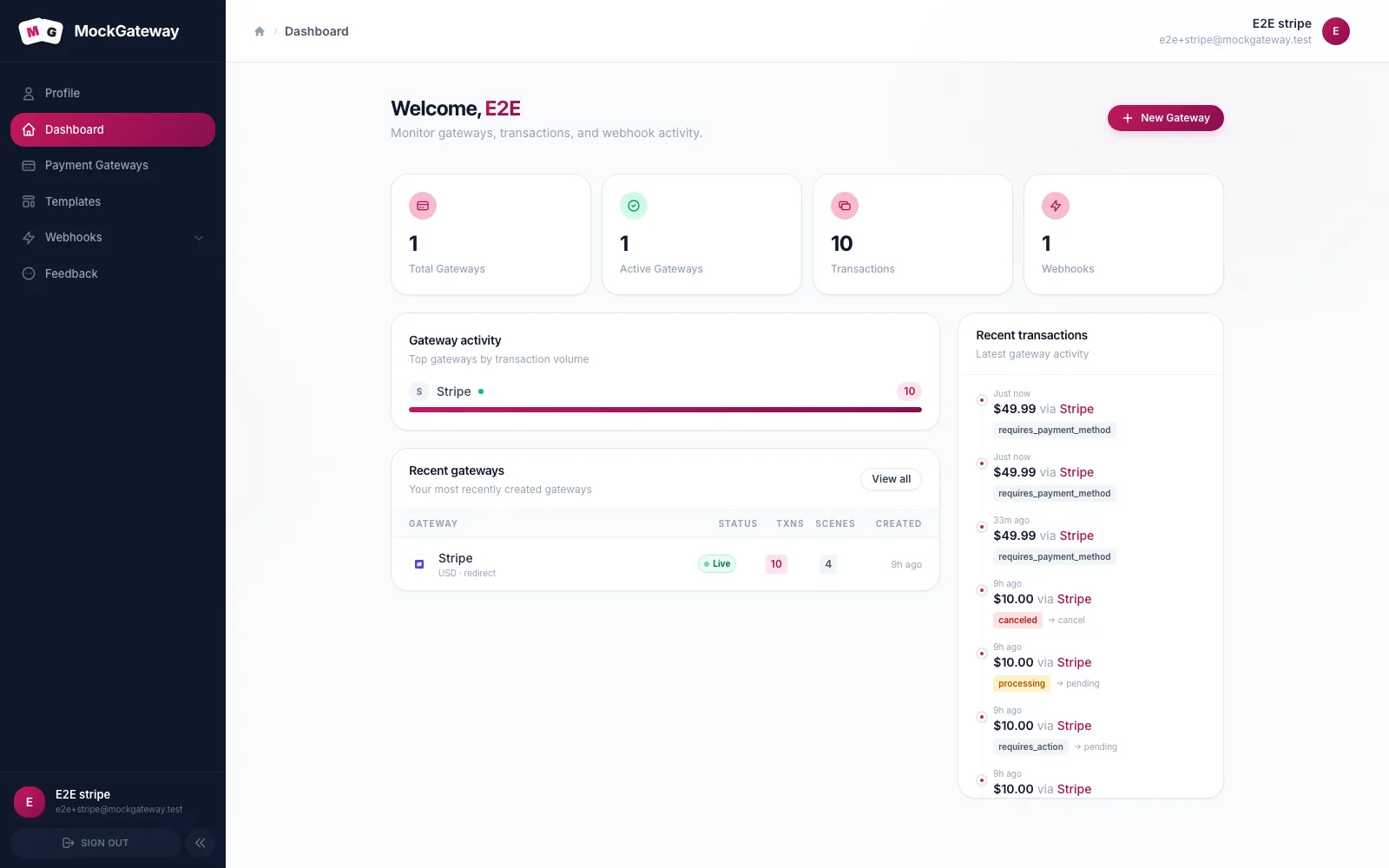Click the SCENES count 4 badge
This screenshot has height=868, width=1389.
[828, 564]
